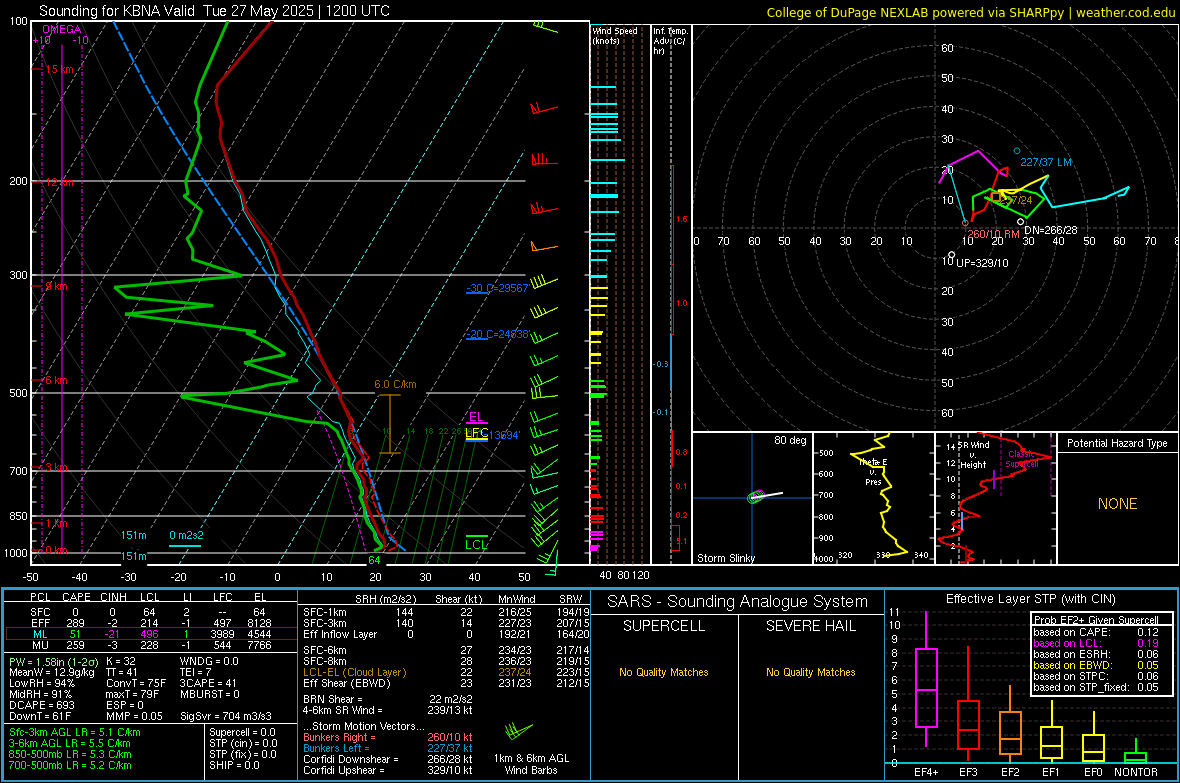The height and width of the screenshot is (783, 1180).
Task: Click the -30 C=29567' level label
Action: click(497, 288)
